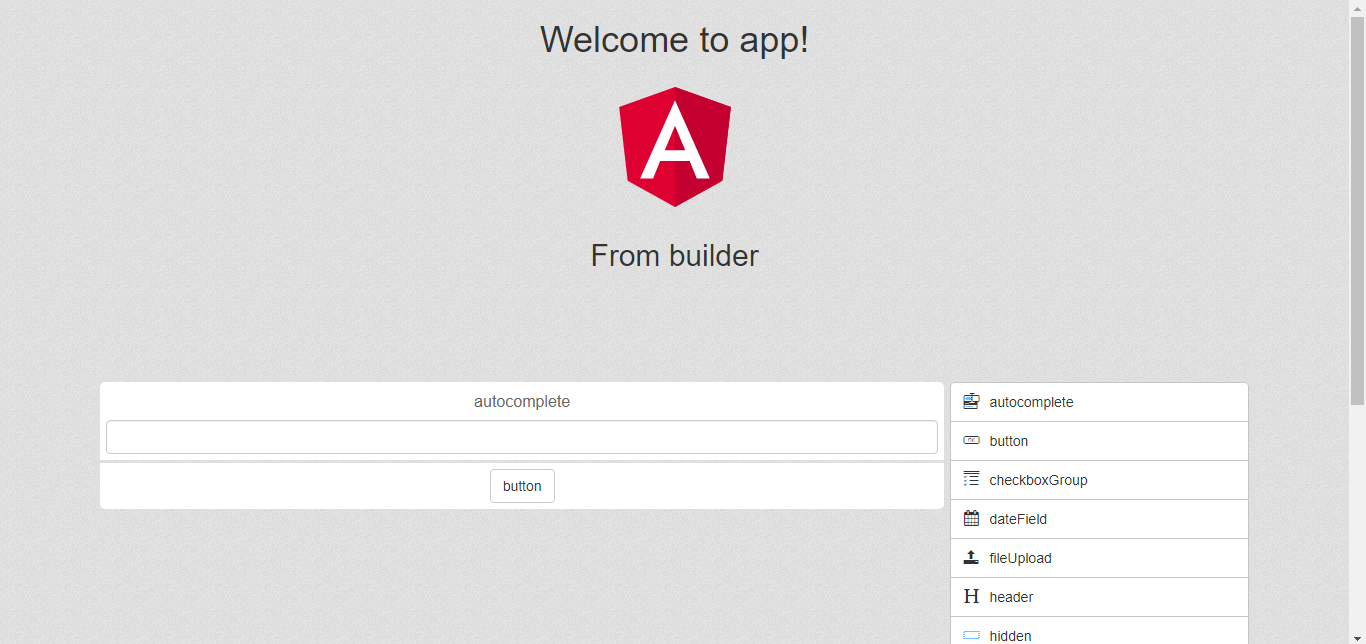The image size is (1366, 644).
Task: Select the checkboxGroup list item label
Action: pos(1038,480)
